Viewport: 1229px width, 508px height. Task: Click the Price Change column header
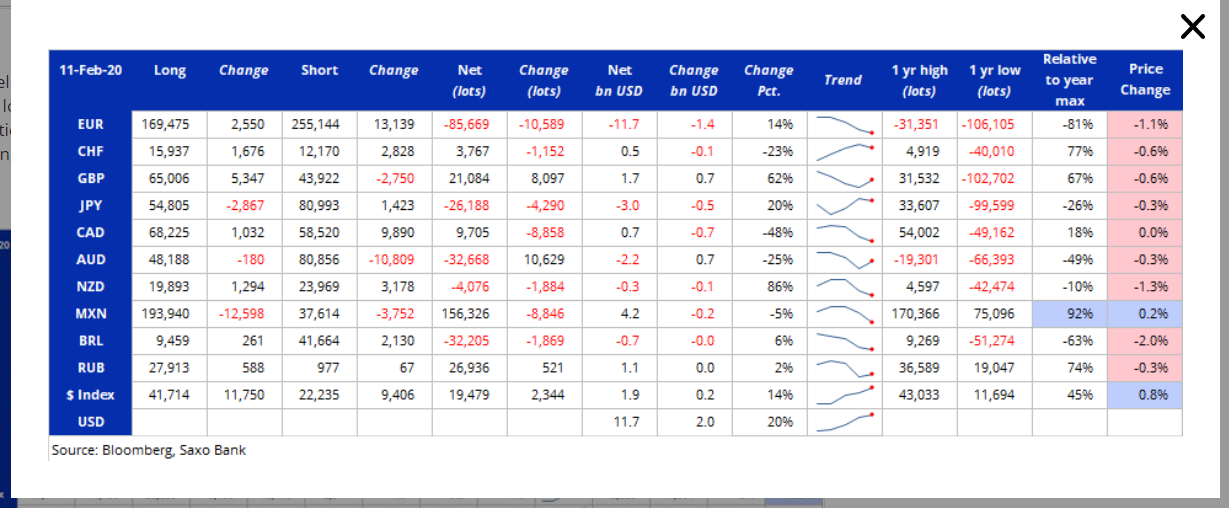click(x=1145, y=80)
